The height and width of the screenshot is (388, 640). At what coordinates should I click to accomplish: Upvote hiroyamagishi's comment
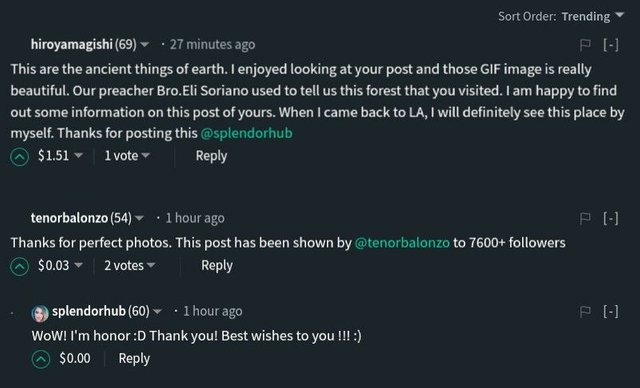click(20, 157)
